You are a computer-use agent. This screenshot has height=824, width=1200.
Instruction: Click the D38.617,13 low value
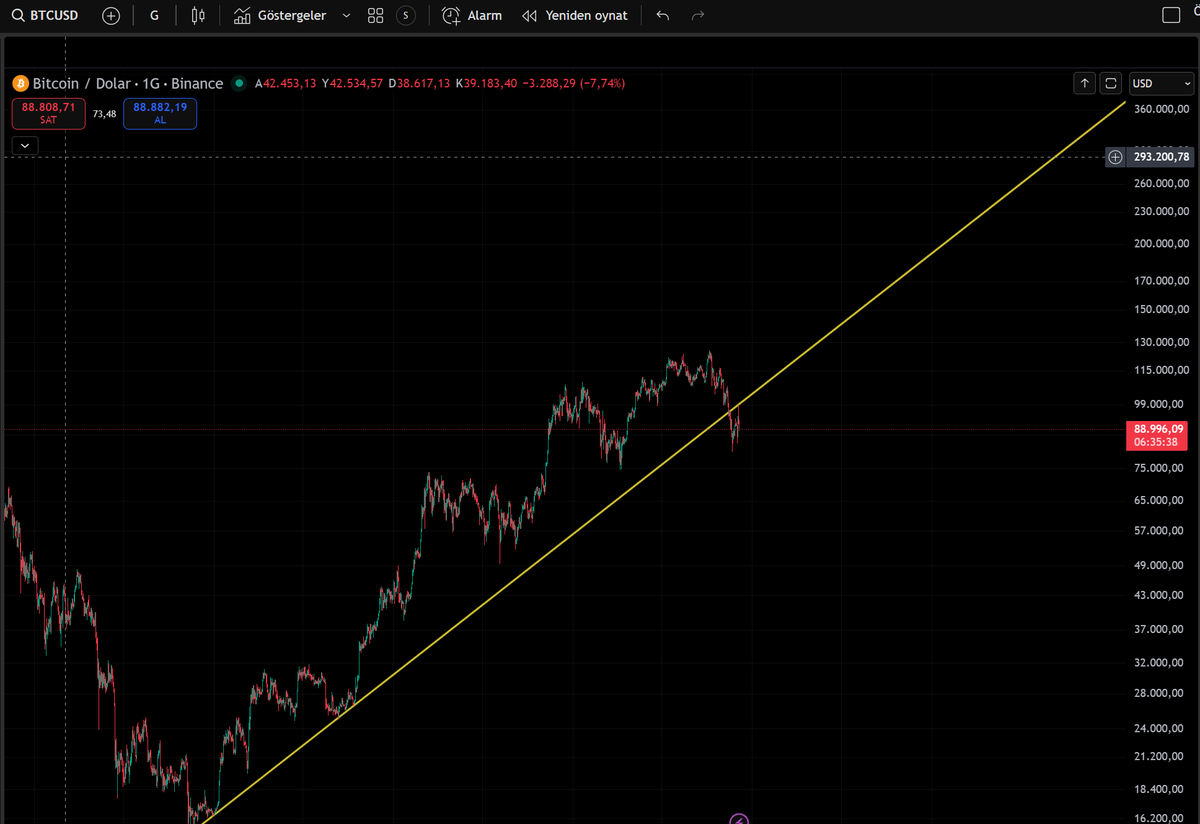(419, 83)
